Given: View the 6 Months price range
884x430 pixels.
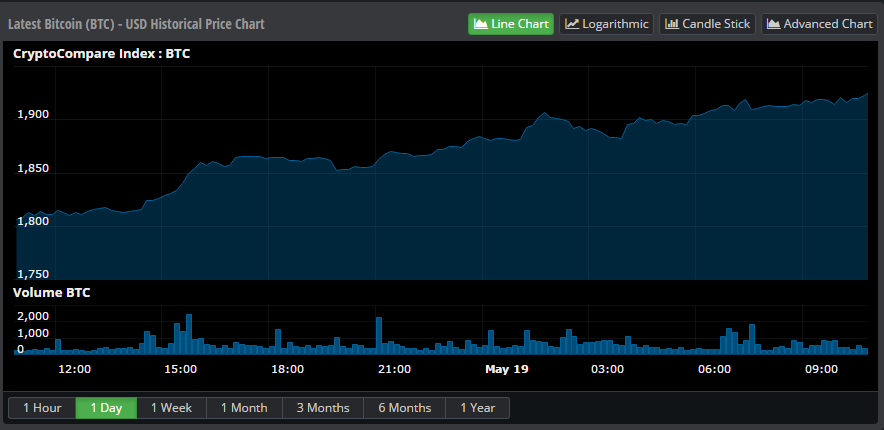Looking at the screenshot, I should point(404,408).
